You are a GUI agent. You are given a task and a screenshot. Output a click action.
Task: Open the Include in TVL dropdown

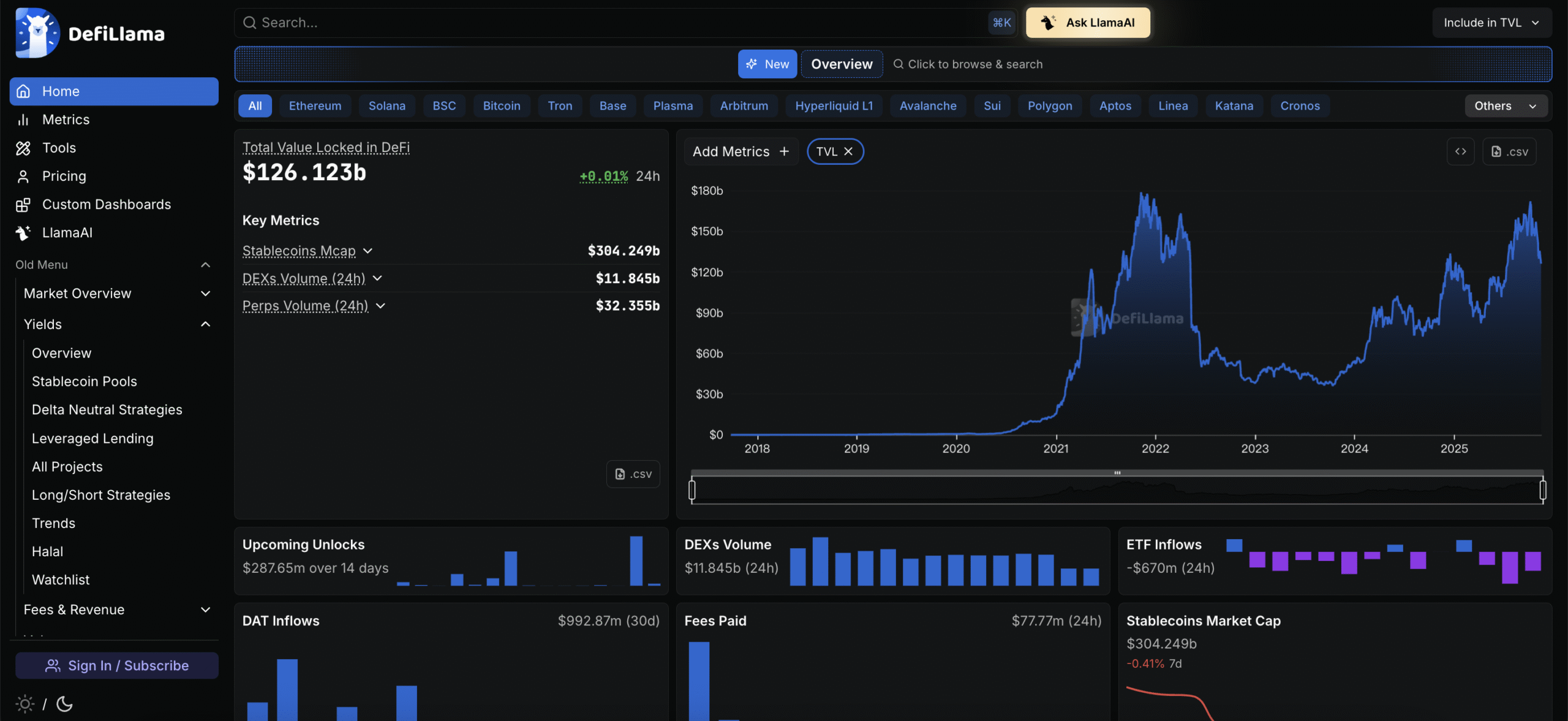[x=1491, y=23]
